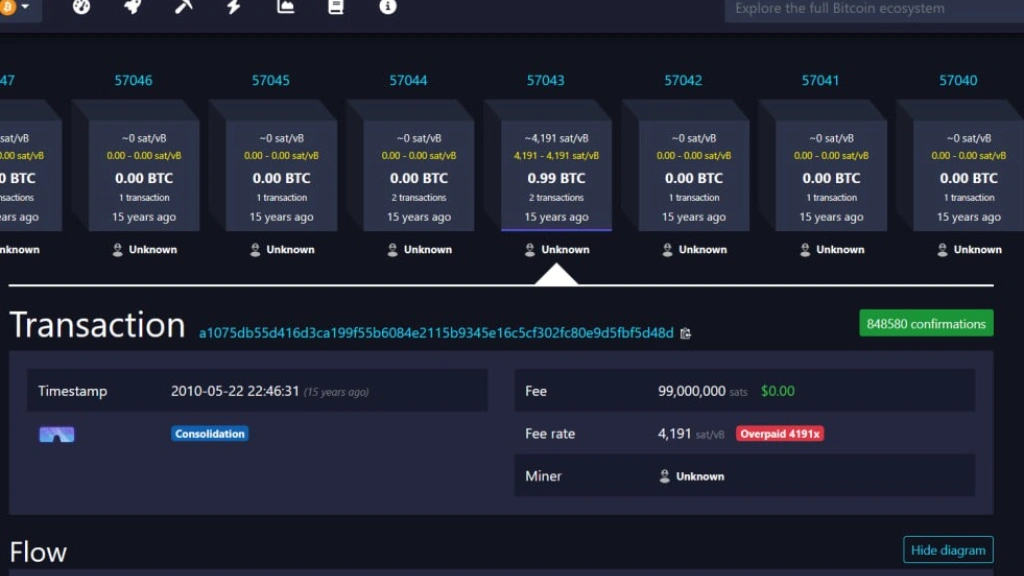Screen dimensions: 1024x576
Task: Click the Overpaid 4191x badge
Action: tap(780, 434)
